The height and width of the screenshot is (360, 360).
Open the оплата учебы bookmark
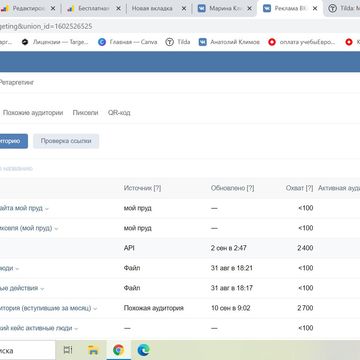(302, 42)
